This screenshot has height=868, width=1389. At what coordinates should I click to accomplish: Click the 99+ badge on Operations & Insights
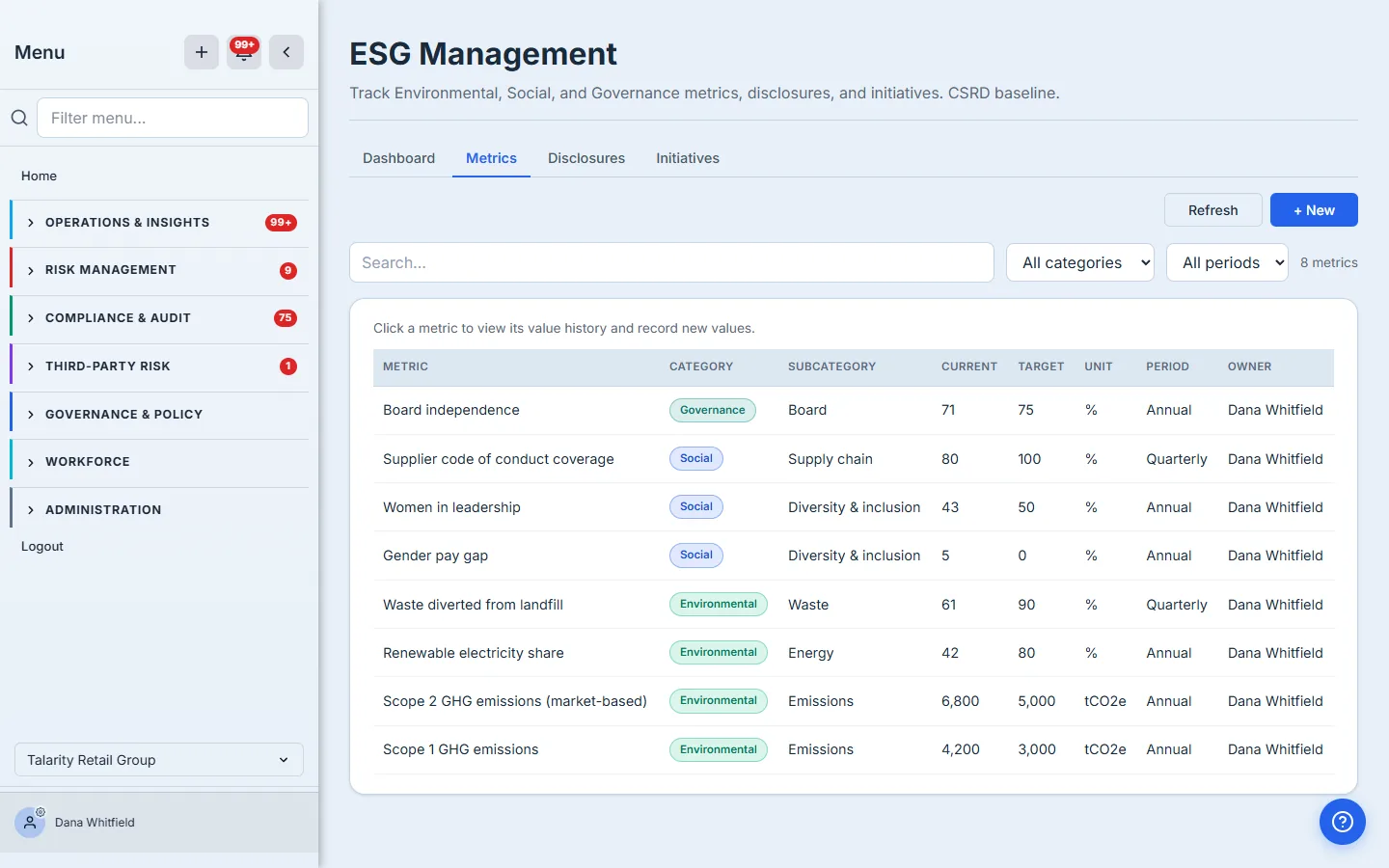pos(281,223)
